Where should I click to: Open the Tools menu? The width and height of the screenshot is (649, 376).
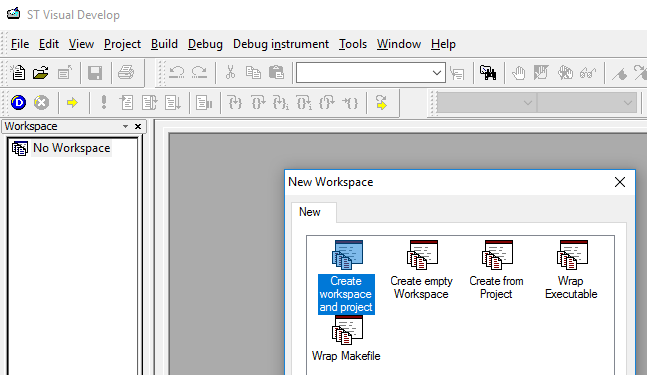pyautogui.click(x=353, y=44)
